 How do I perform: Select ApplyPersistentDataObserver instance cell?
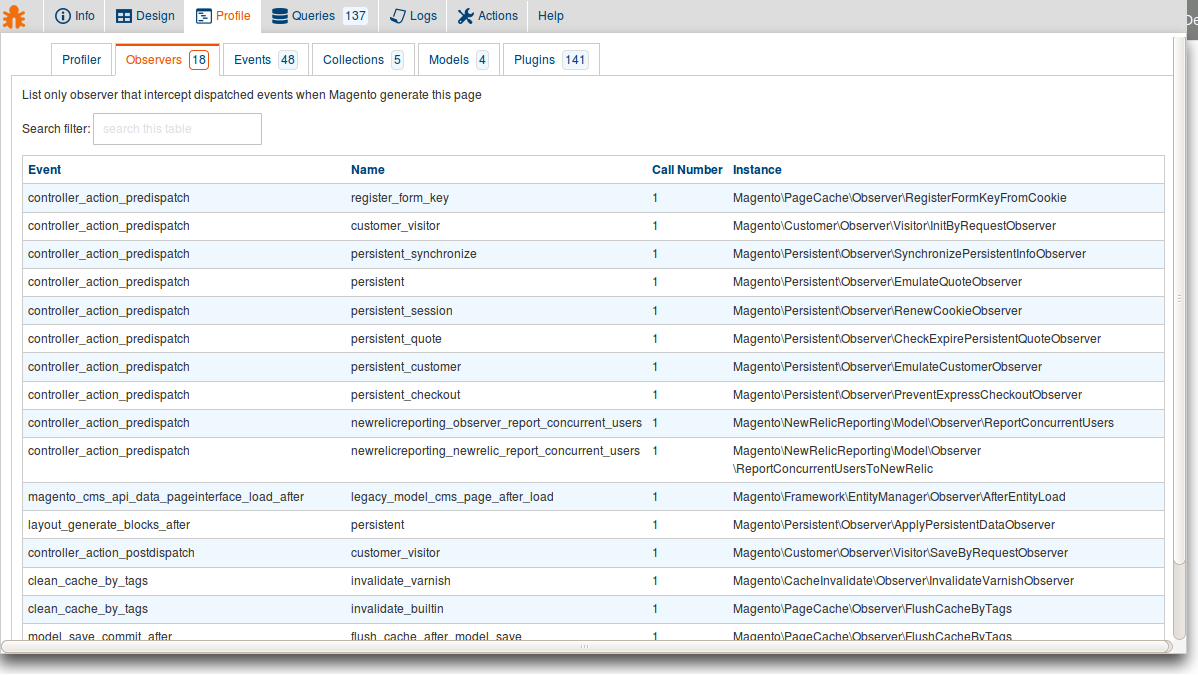coord(893,525)
